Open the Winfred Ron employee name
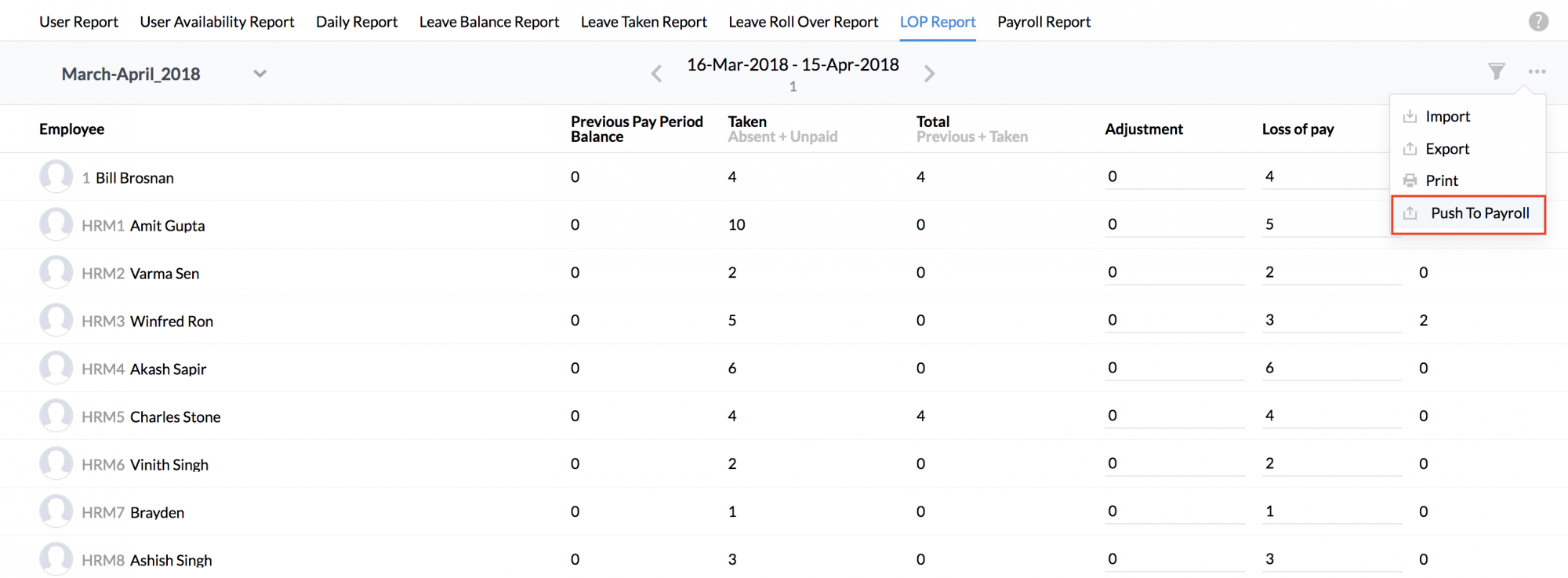Image resolution: width=1568 pixels, height=578 pixels. [171, 322]
